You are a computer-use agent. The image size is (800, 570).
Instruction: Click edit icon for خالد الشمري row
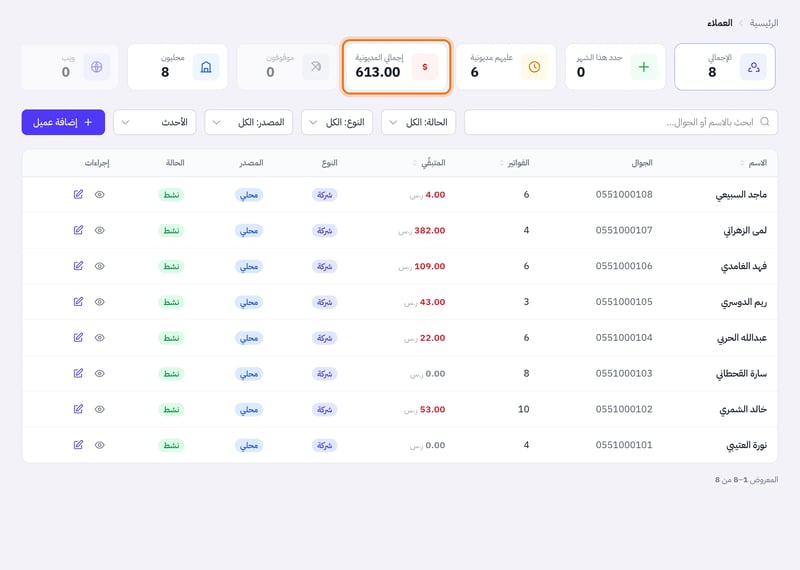click(78, 409)
